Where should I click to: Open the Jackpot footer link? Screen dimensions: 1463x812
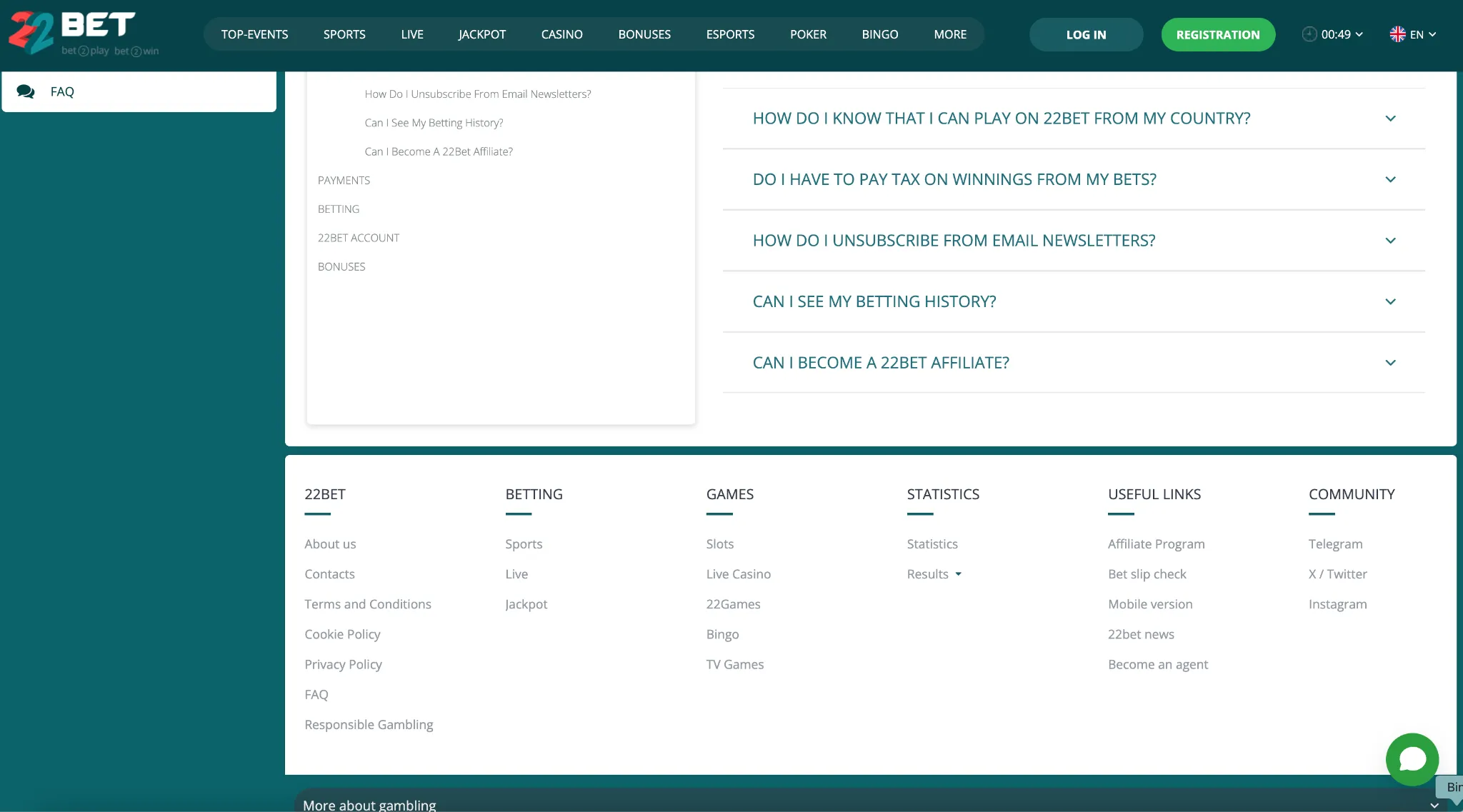tap(526, 604)
